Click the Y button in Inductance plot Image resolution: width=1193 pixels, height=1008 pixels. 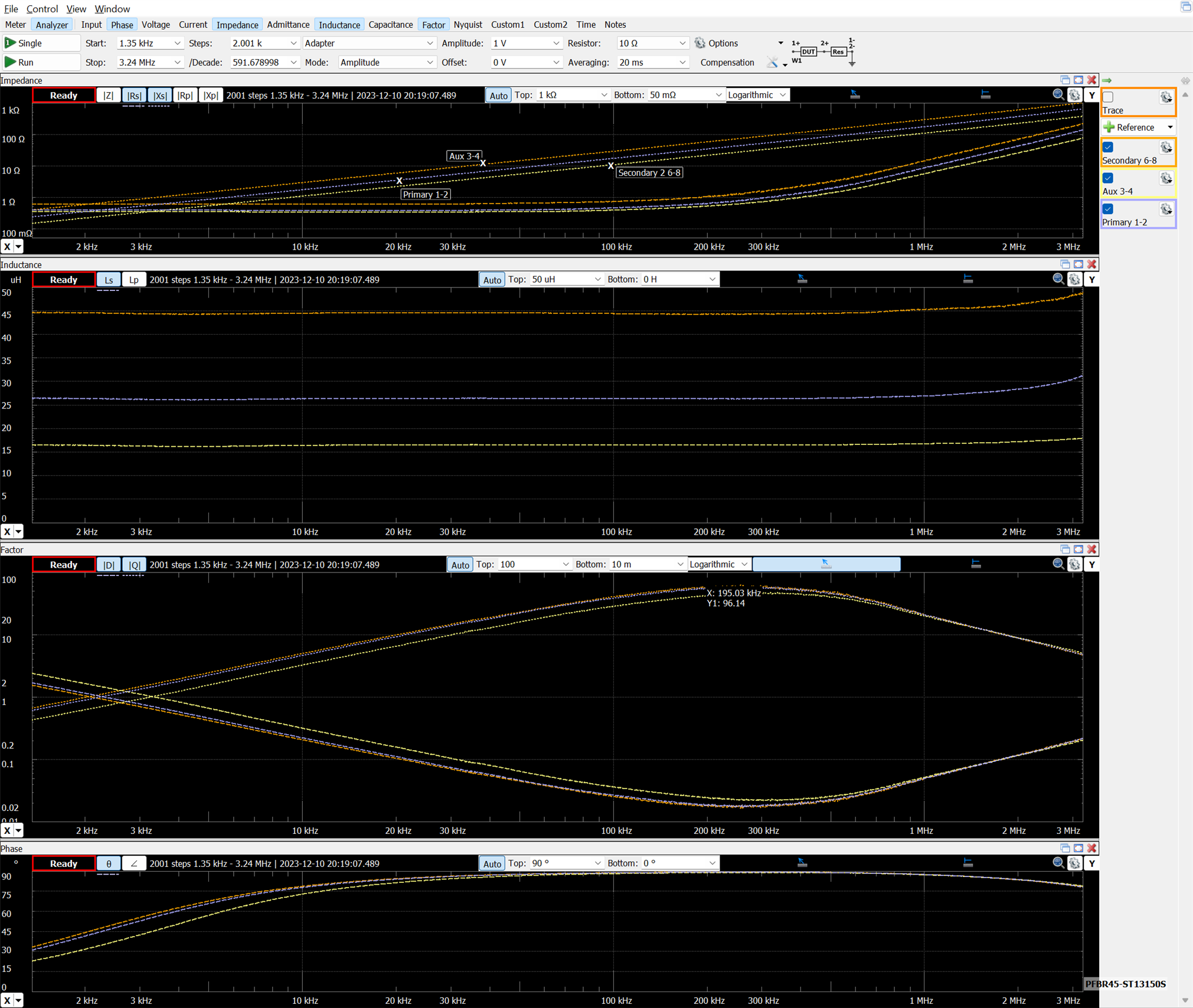pos(1091,279)
